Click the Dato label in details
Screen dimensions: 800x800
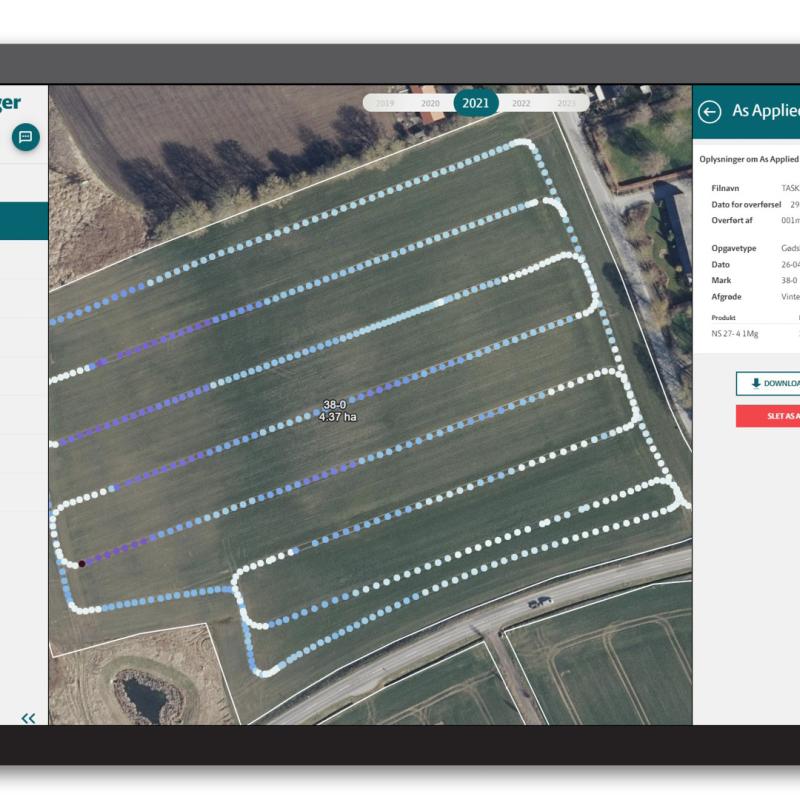coord(720,264)
